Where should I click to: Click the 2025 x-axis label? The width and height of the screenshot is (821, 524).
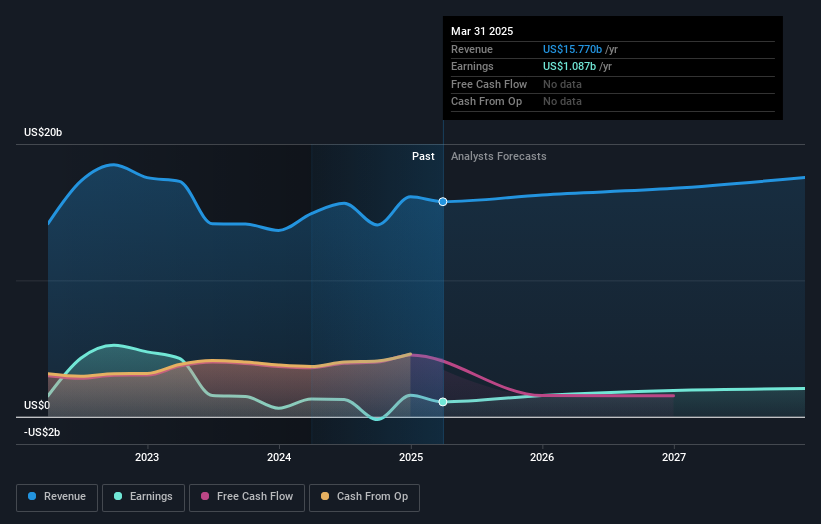coord(411,457)
